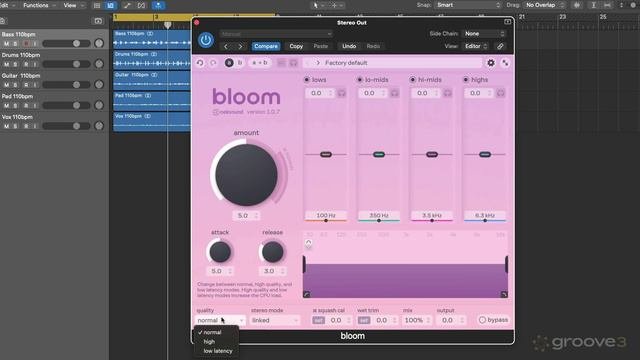Image resolution: width=640 pixels, height=360 pixels.
Task: Click the squash cal set button
Action: click(x=318, y=320)
